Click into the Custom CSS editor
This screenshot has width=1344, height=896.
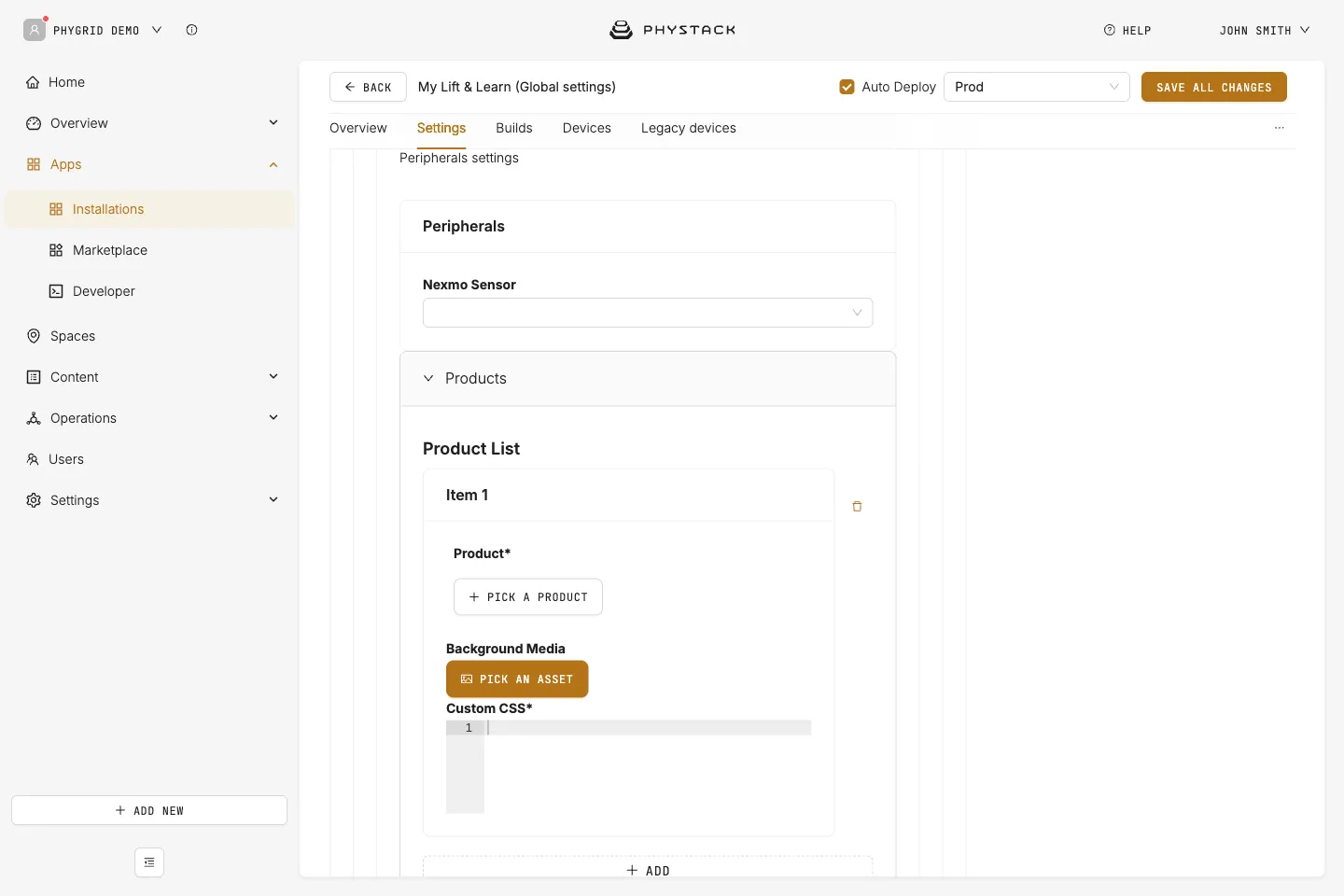pos(648,766)
